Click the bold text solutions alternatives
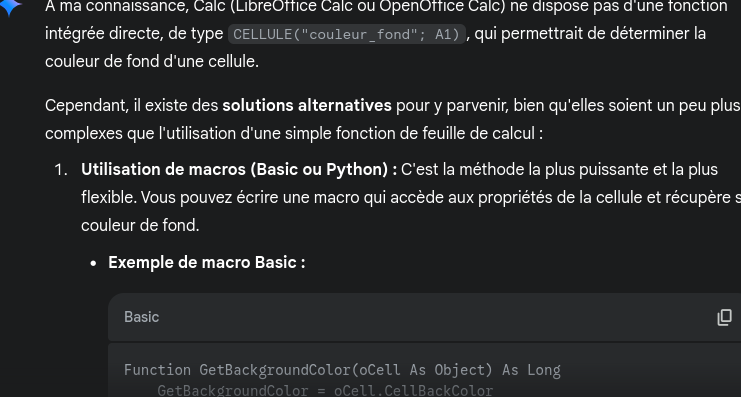The height and width of the screenshot is (397, 741). [x=307, y=106]
